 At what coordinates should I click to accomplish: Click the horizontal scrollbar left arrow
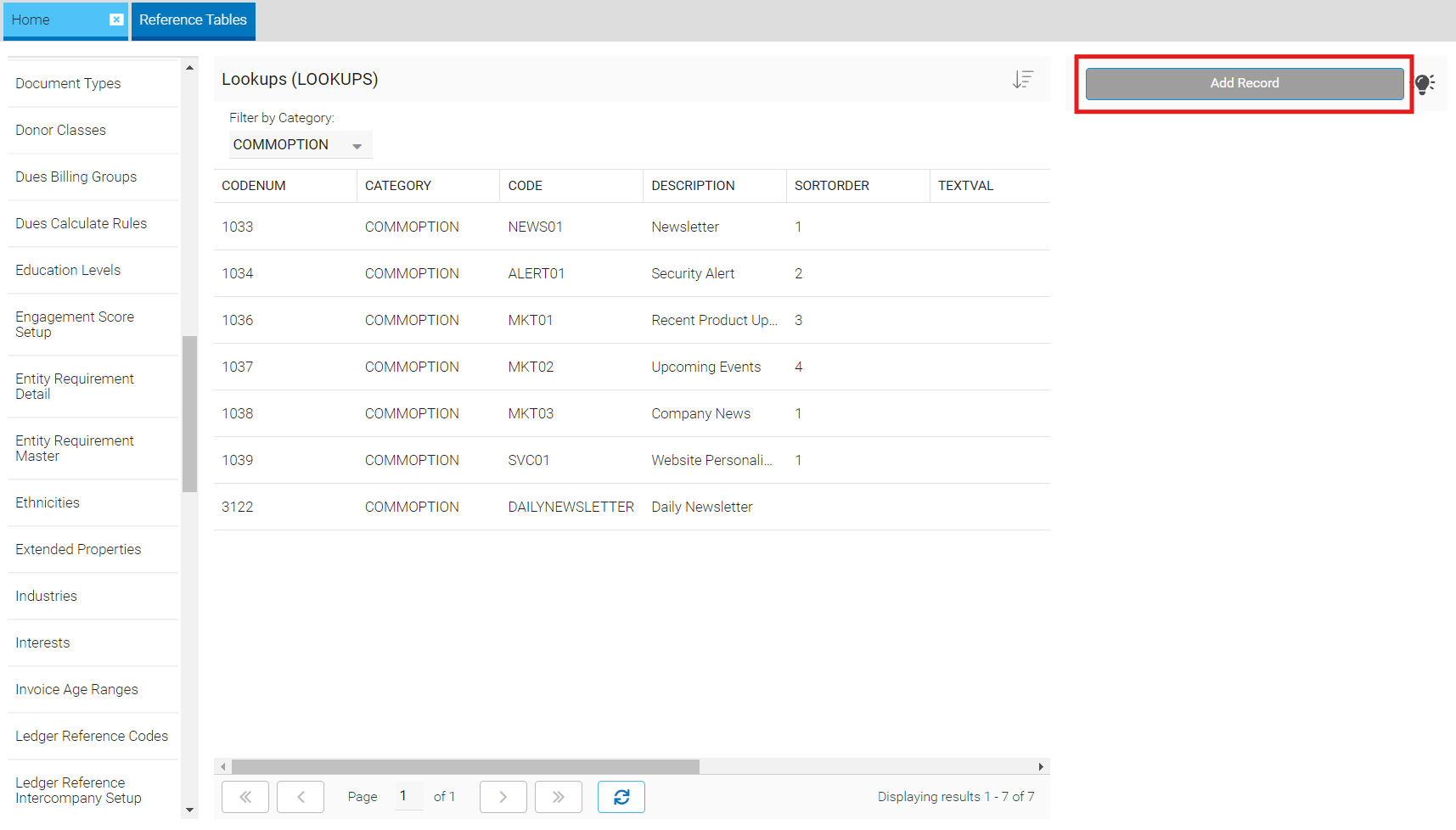click(x=223, y=766)
